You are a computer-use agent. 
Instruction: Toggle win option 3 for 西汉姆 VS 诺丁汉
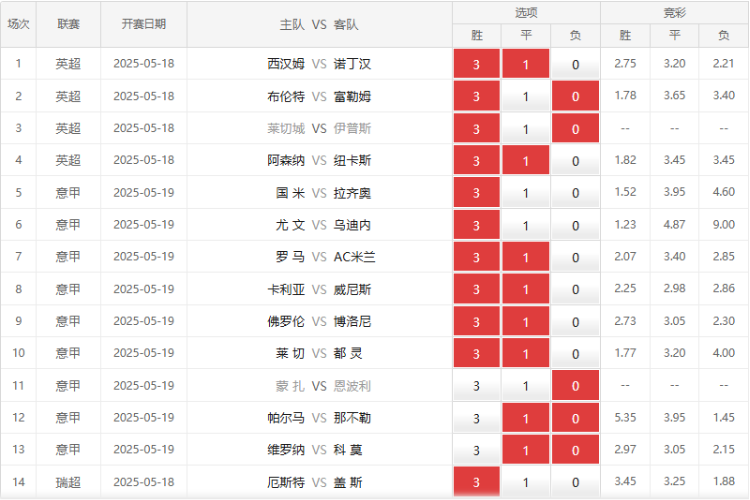(x=476, y=64)
